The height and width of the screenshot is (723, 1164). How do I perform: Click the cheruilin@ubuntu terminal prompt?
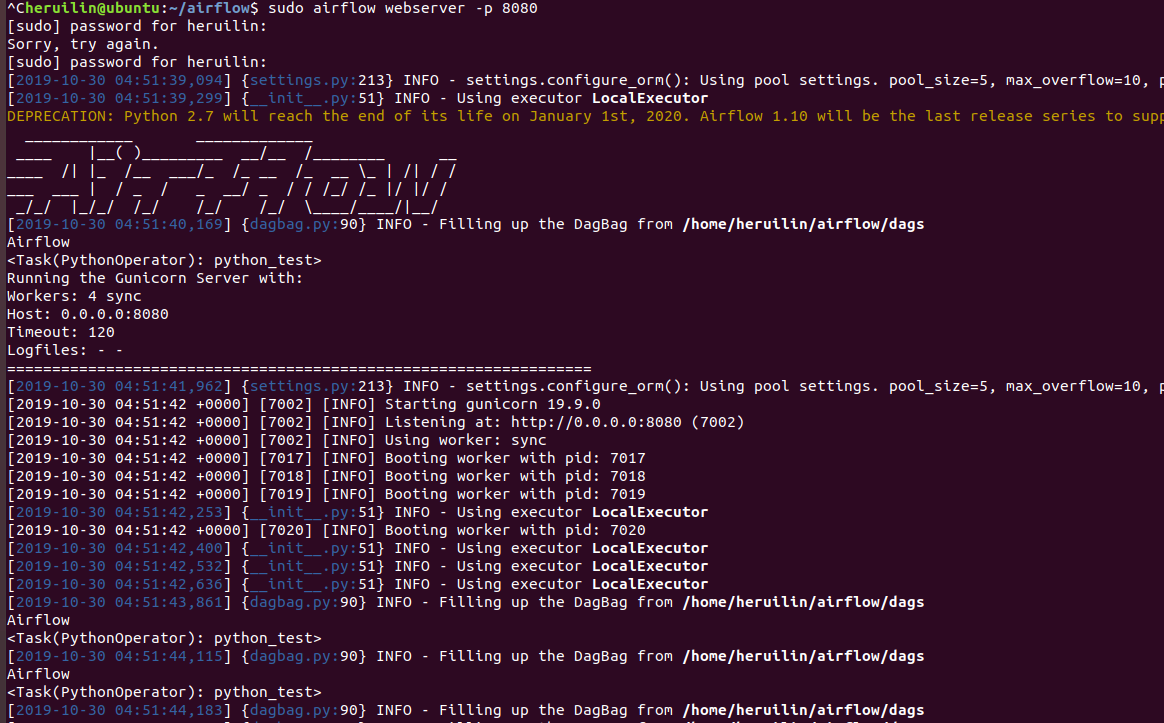[x=75, y=8]
